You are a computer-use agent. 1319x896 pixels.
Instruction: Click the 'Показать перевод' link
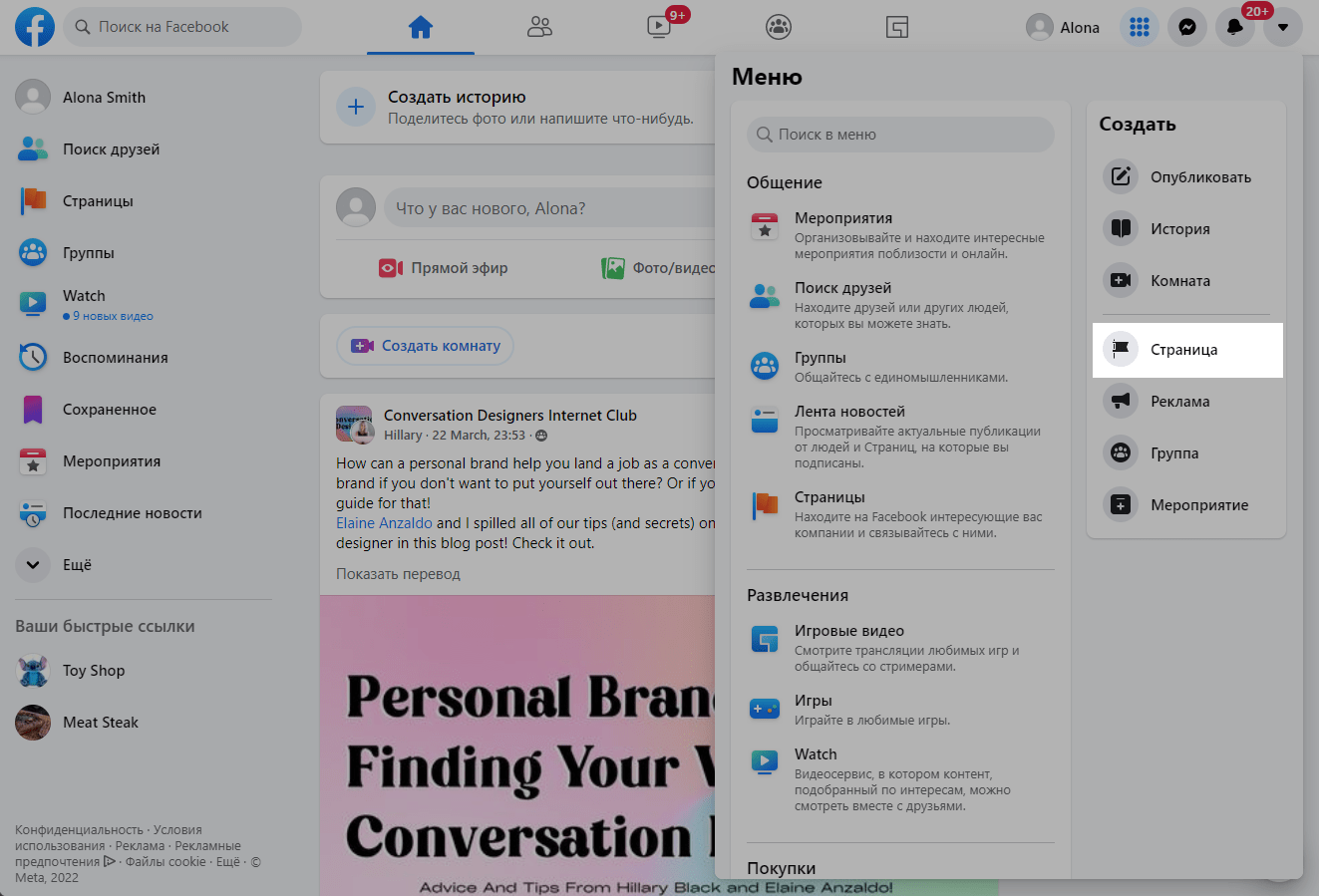[x=398, y=574]
